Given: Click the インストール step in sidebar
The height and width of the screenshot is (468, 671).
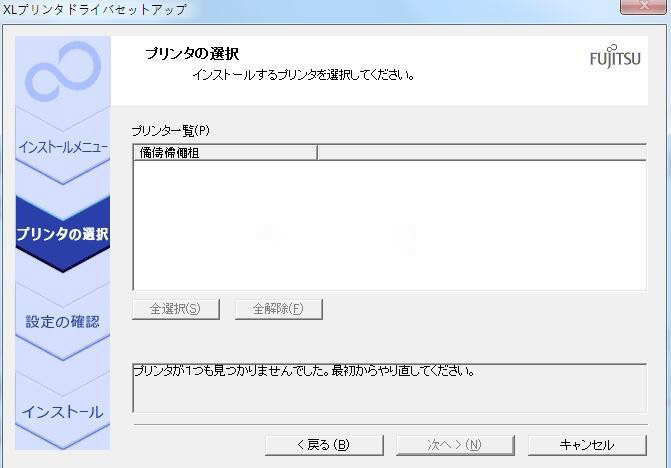Looking at the screenshot, I should point(62,412).
